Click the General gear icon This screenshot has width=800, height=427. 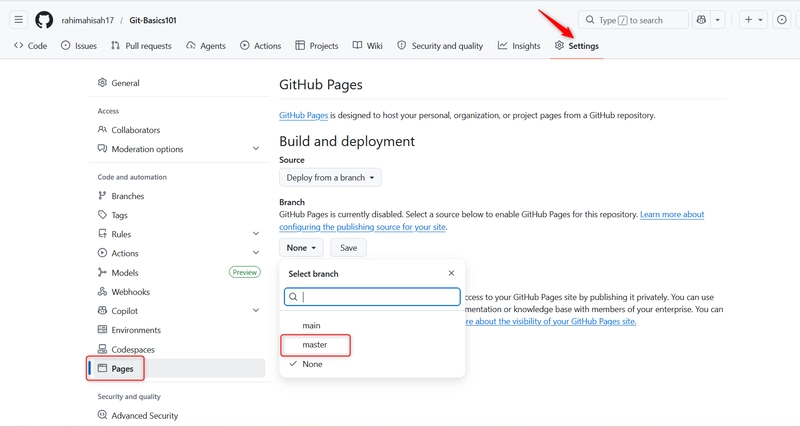(x=102, y=82)
